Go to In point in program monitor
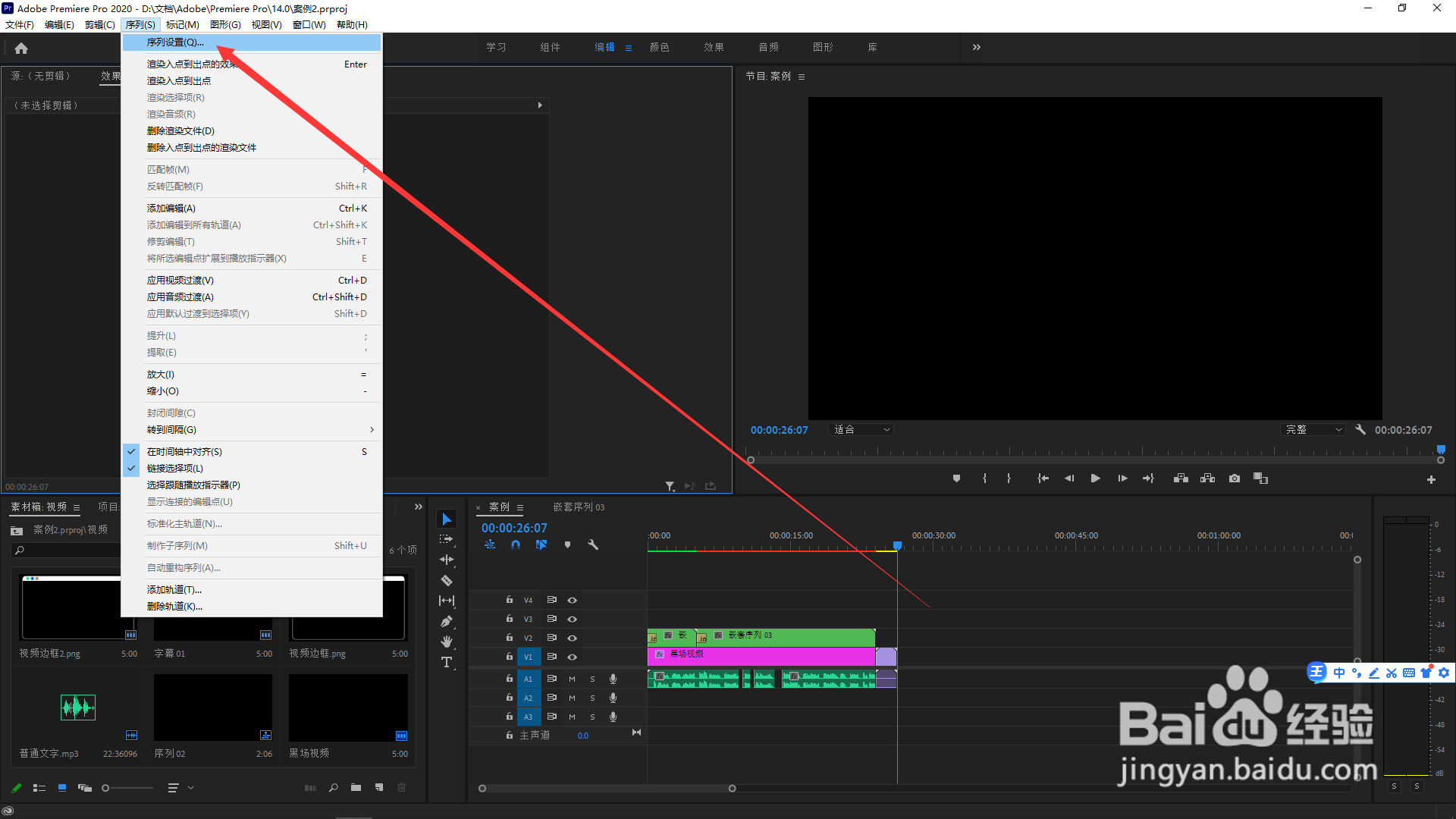This screenshot has height=819, width=1456. [x=1043, y=479]
